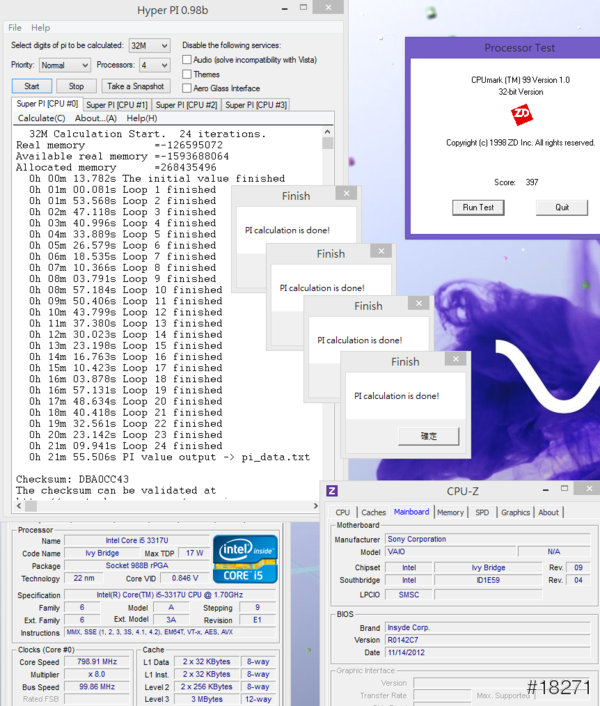Image resolution: width=600 pixels, height=706 pixels.
Task: Open the Processors count dropdown
Action: click(154, 65)
